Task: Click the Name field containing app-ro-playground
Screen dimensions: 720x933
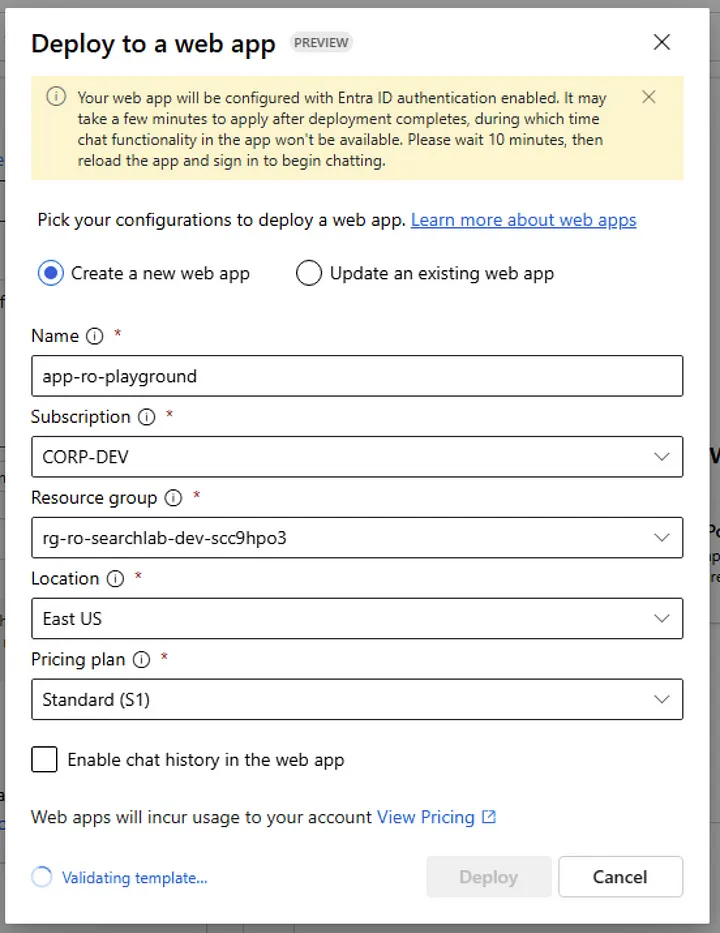Action: [x=357, y=376]
